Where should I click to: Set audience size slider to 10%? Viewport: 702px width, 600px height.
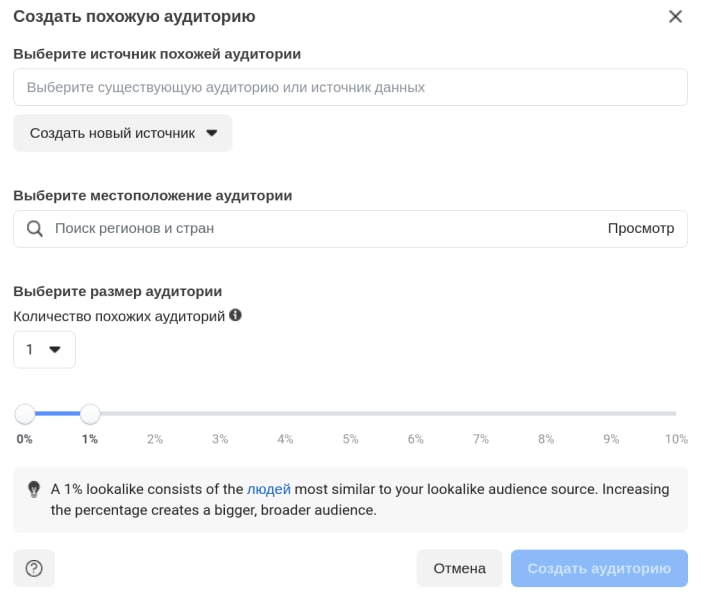click(675, 413)
